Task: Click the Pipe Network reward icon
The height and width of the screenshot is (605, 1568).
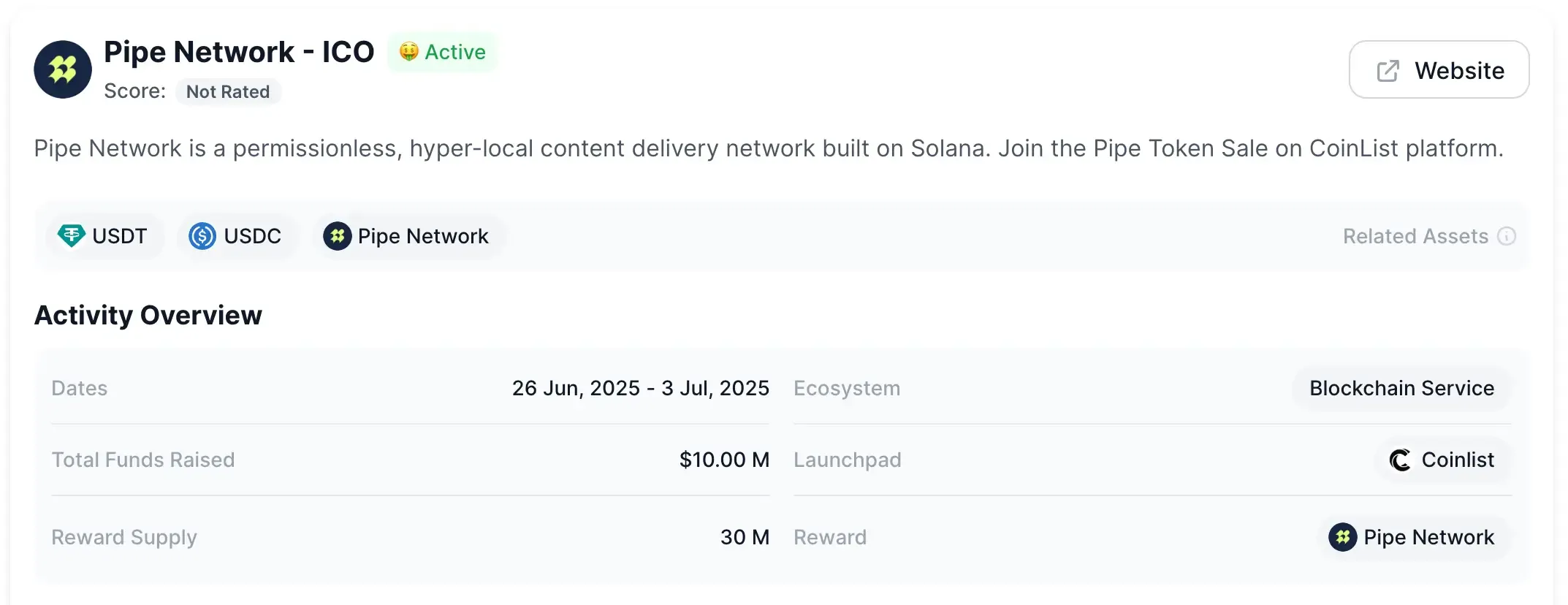Action: tap(1343, 537)
